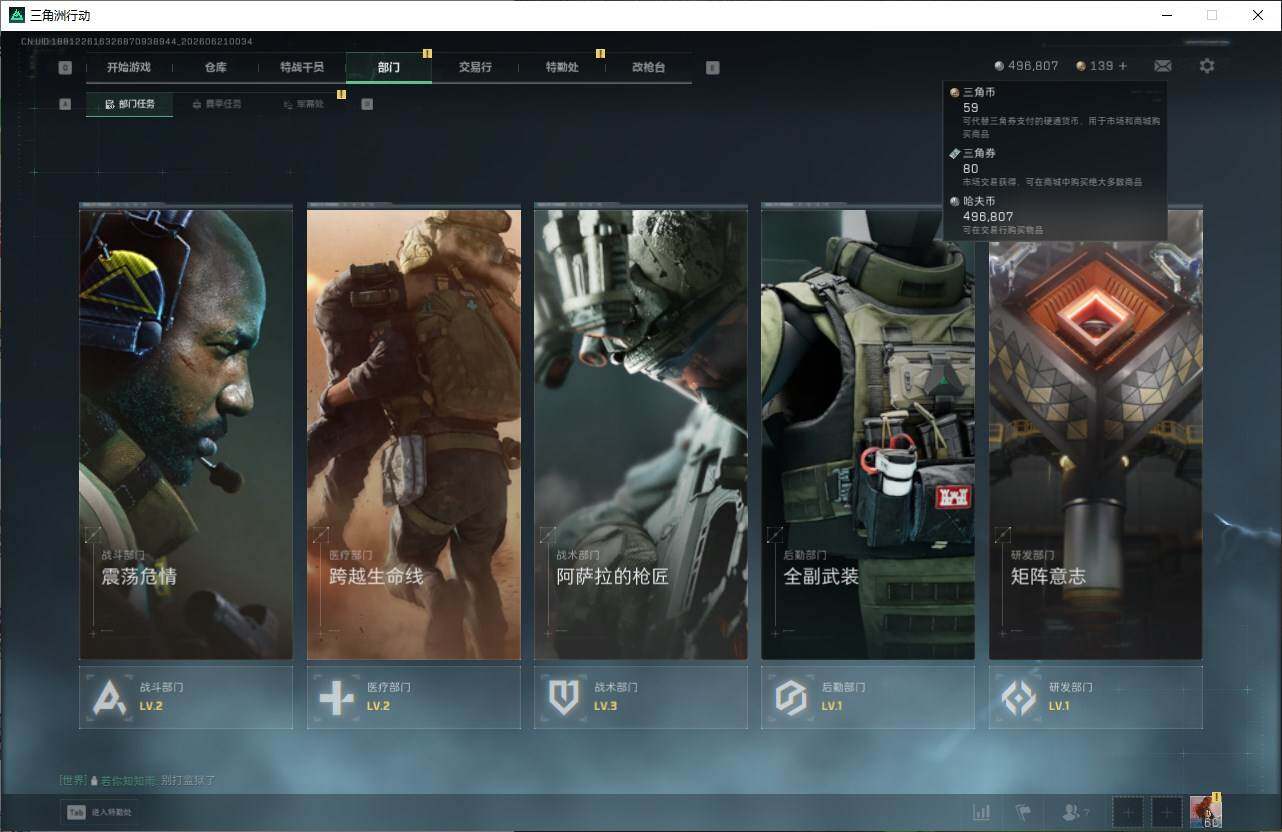The image size is (1282, 832).
Task: Click the 战术部门 shield icon
Action: (x=564, y=697)
